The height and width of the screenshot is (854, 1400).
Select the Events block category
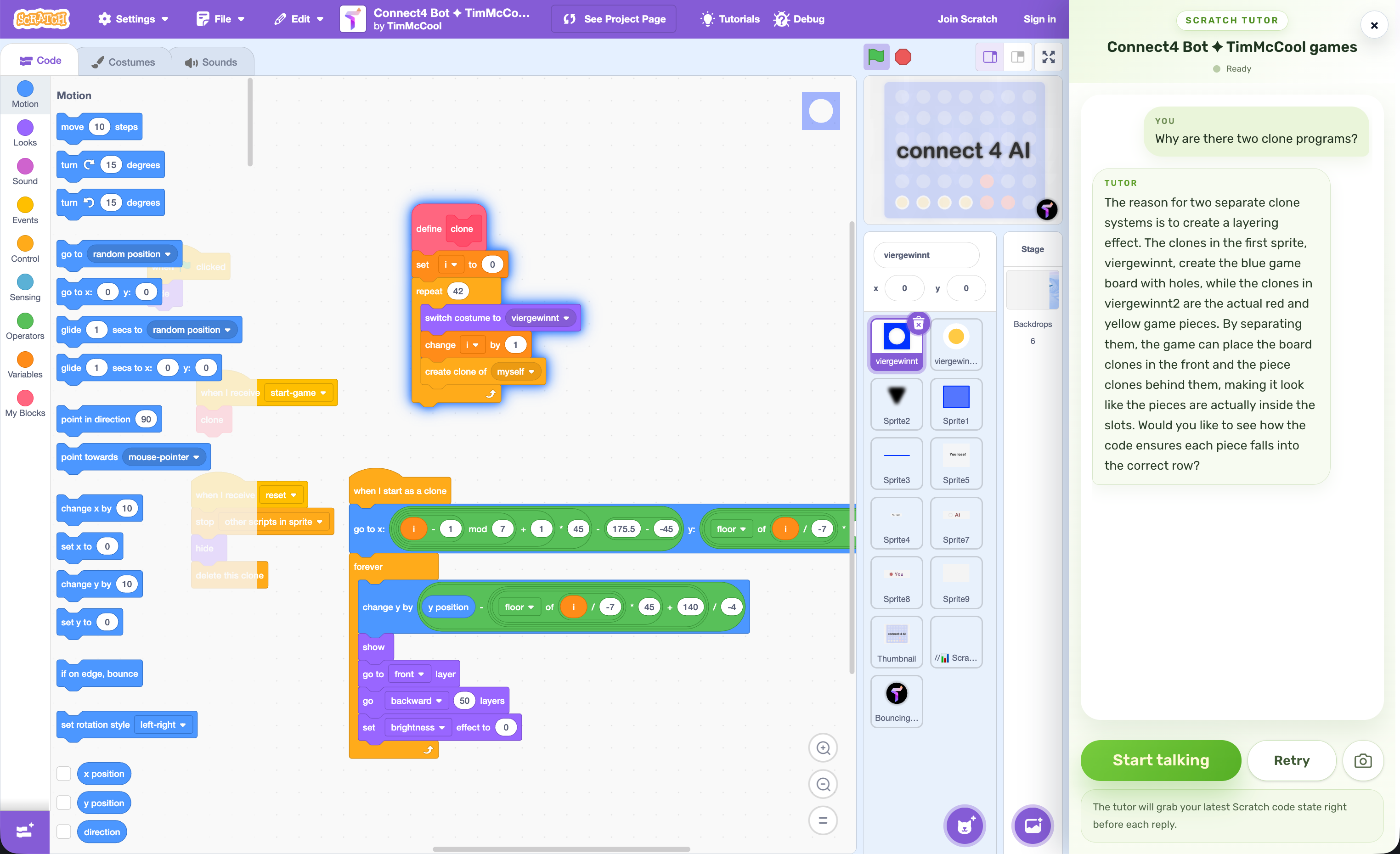25,211
